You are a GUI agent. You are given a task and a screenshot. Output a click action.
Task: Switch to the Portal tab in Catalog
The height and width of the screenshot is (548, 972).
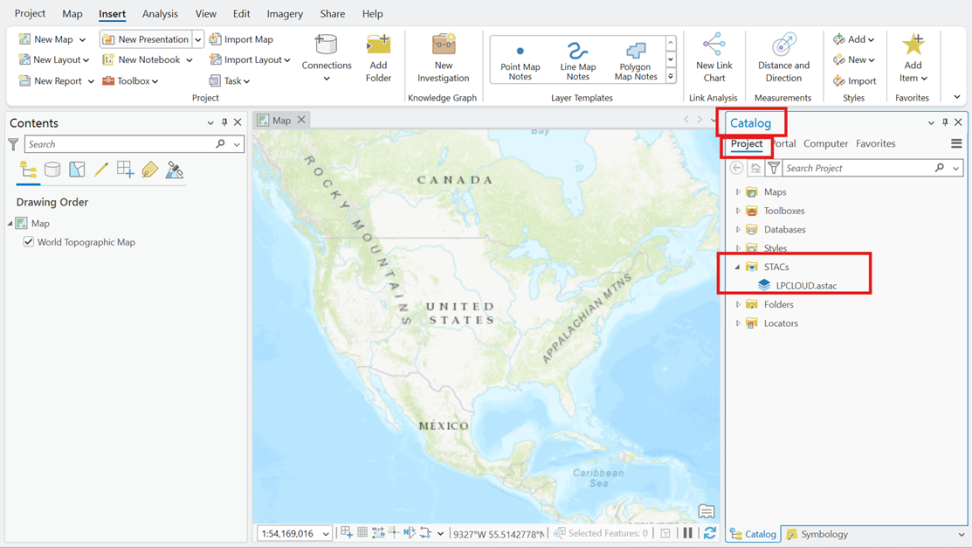(784, 143)
